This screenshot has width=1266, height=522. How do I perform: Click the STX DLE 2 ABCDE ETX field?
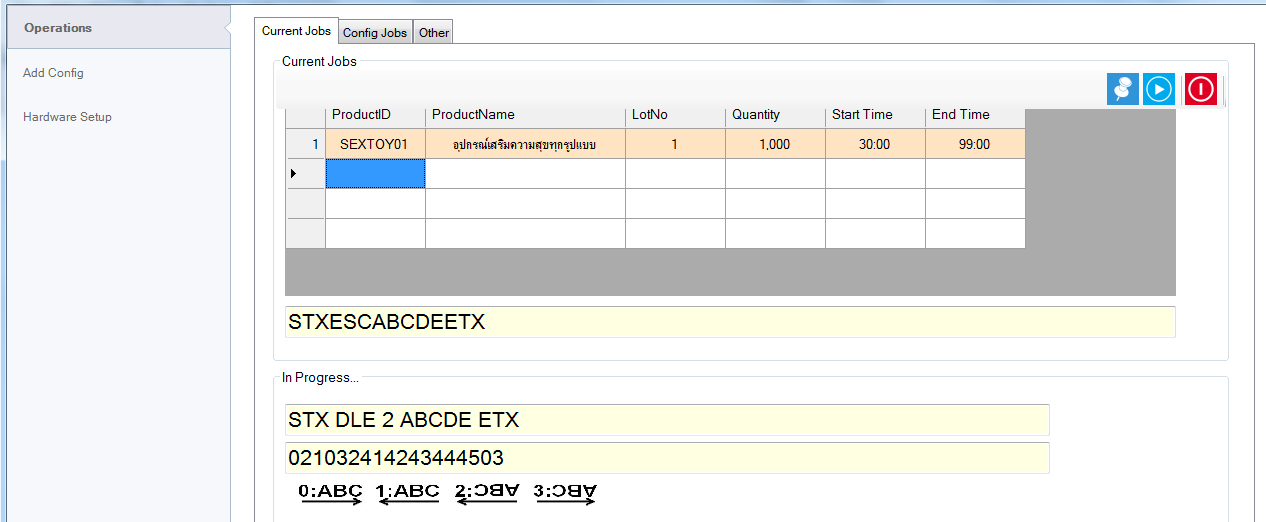667,420
